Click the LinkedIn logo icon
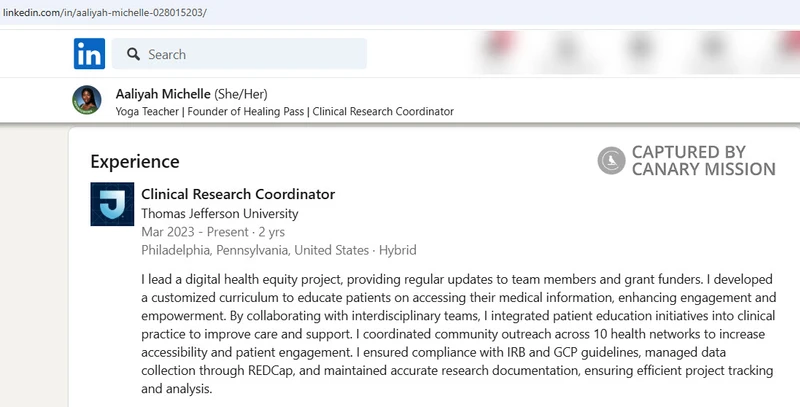 (x=89, y=54)
